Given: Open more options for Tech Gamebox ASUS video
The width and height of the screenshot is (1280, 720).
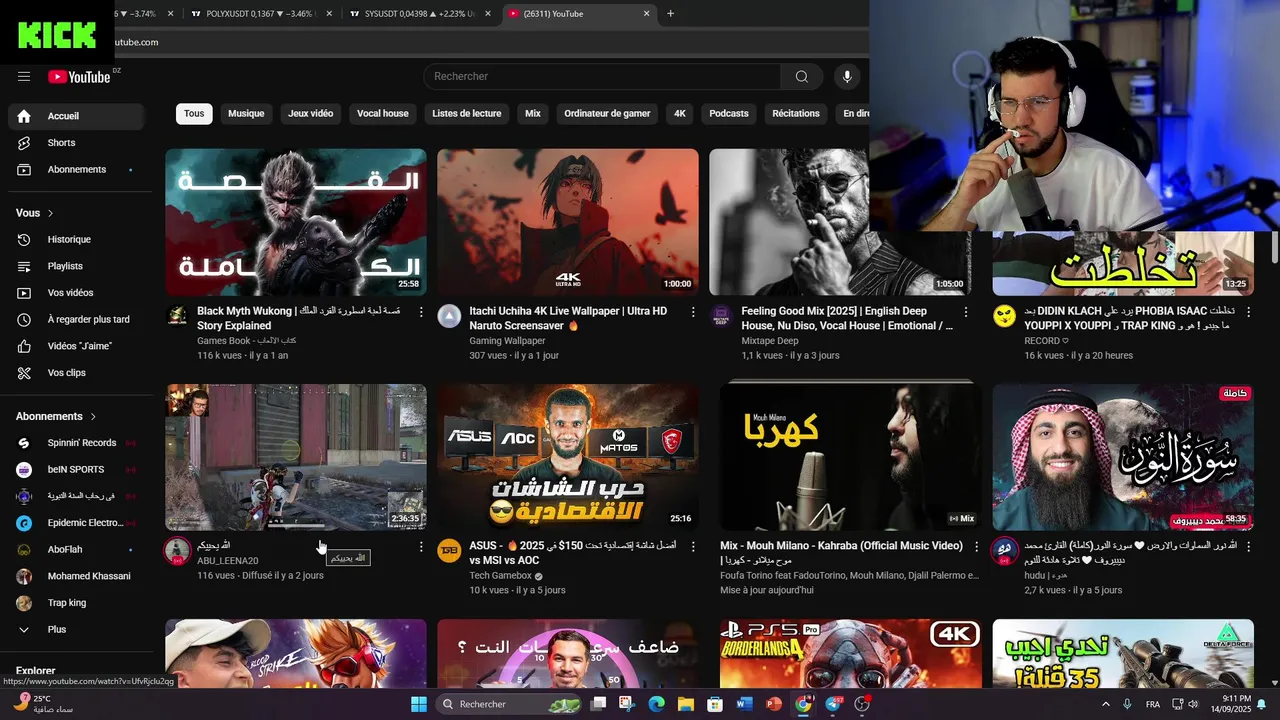Looking at the screenshot, I should [x=693, y=547].
